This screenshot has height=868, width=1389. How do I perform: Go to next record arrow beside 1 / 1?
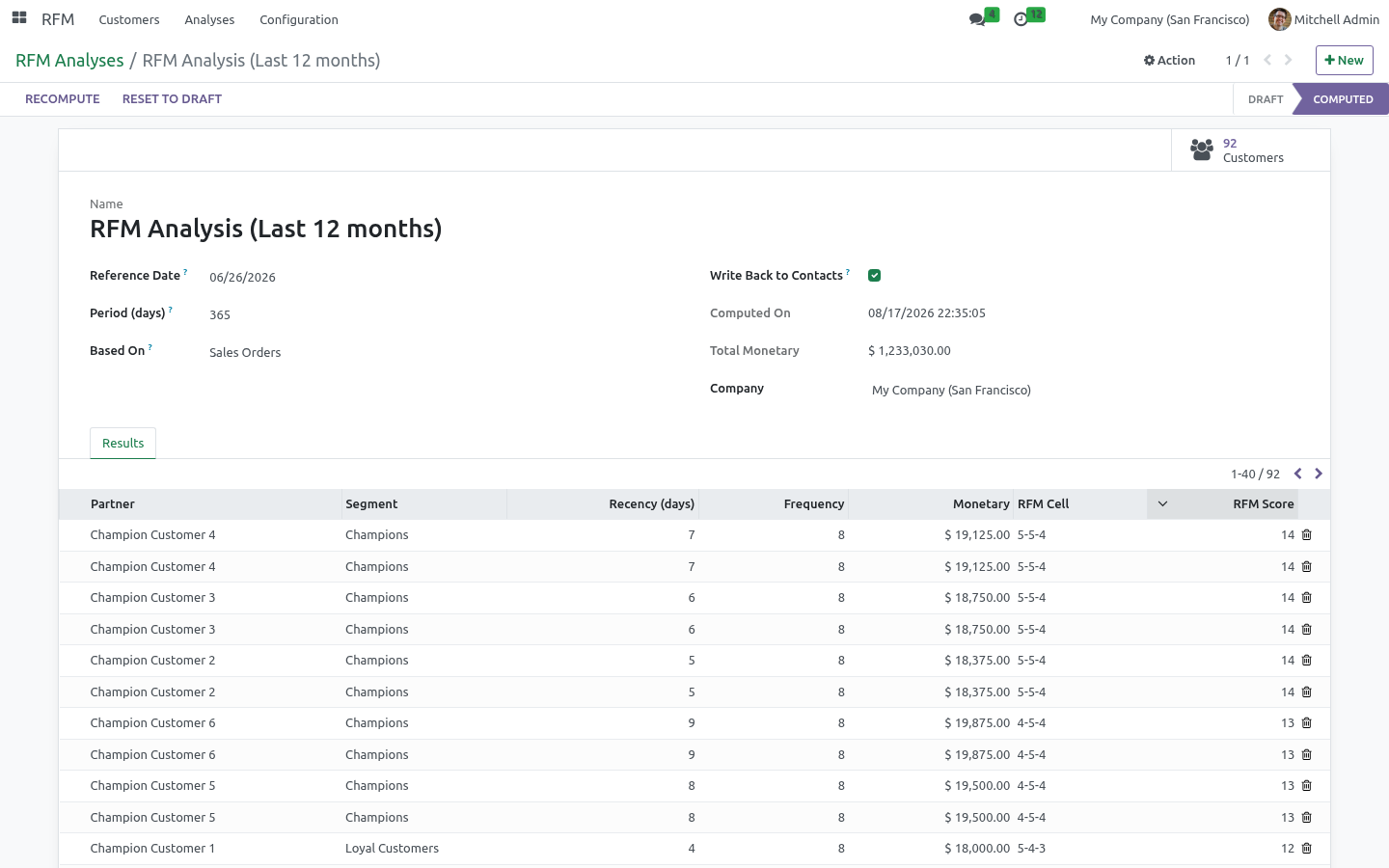[x=1289, y=60]
